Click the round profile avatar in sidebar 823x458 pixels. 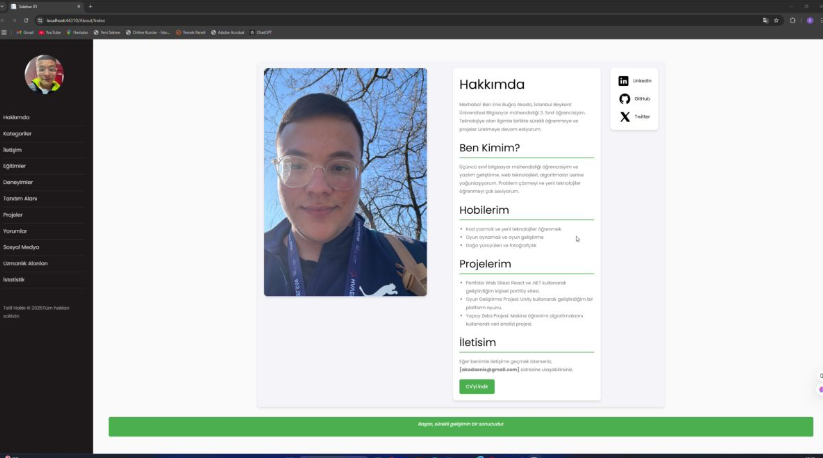(44, 74)
